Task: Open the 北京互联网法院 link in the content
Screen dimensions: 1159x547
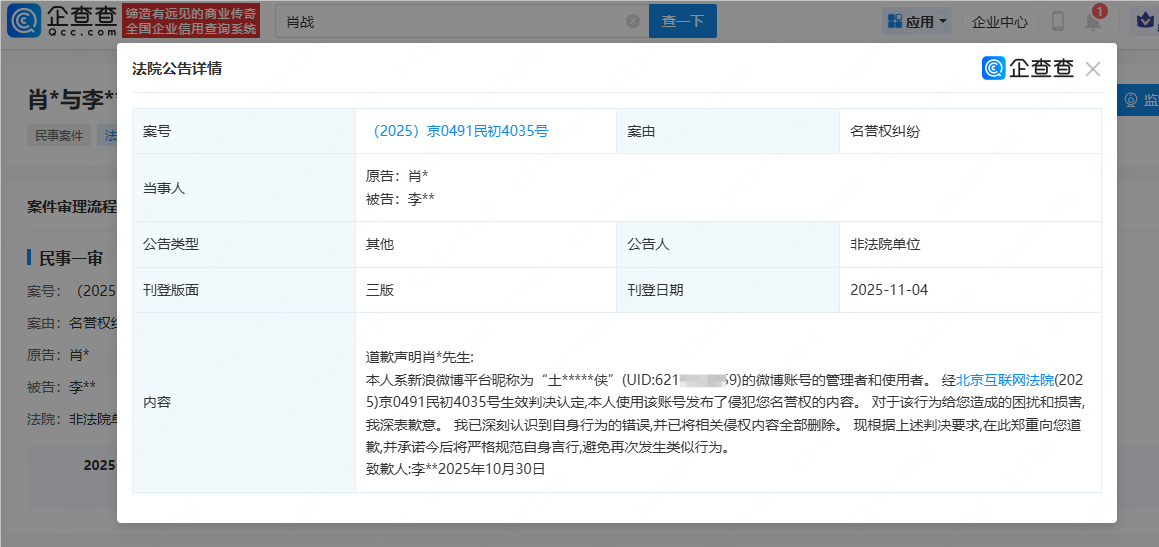Action: point(1005,380)
